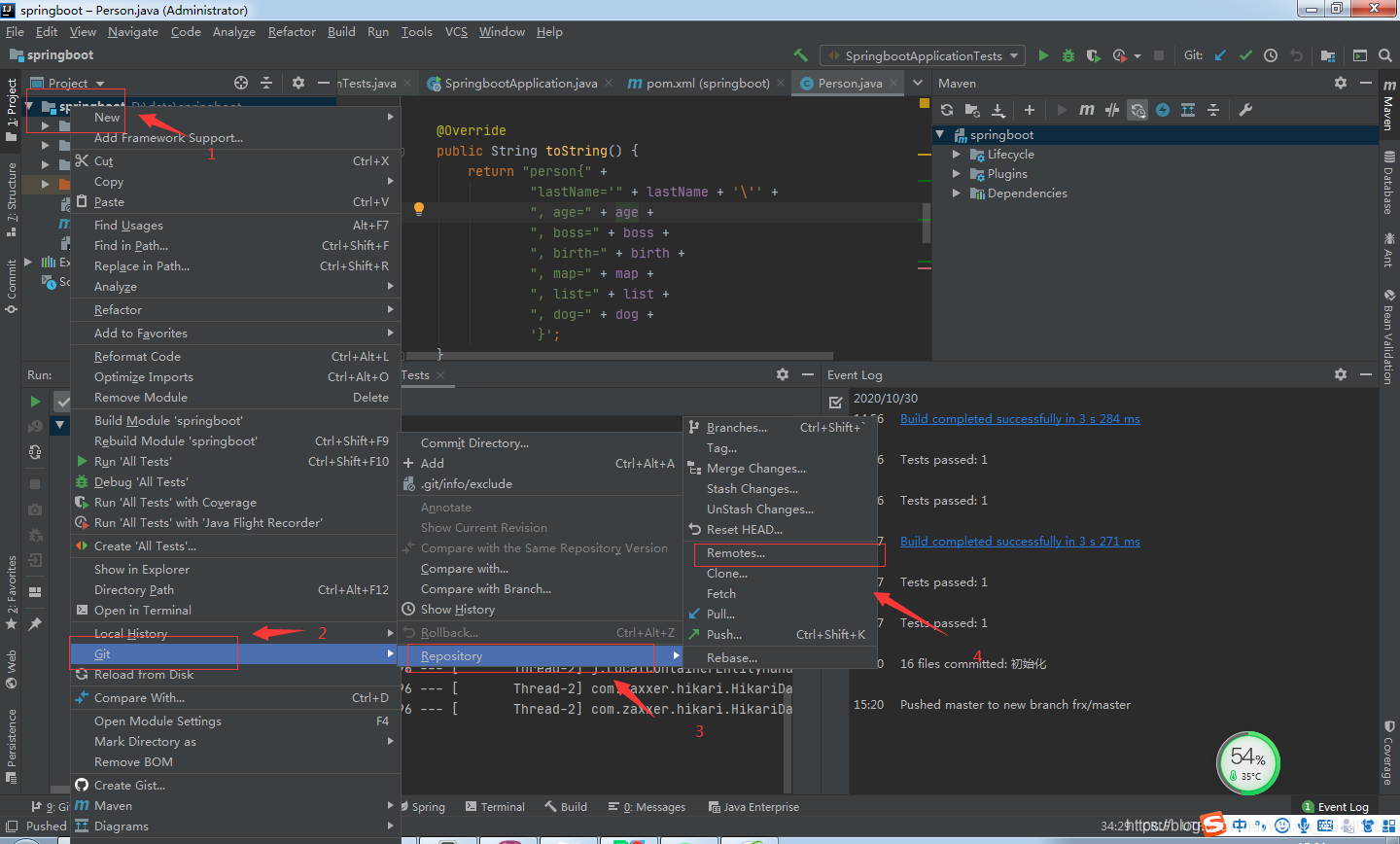Open link Build completed in 3 s 284 ms
1400x844 pixels.
pyautogui.click(x=1020, y=418)
